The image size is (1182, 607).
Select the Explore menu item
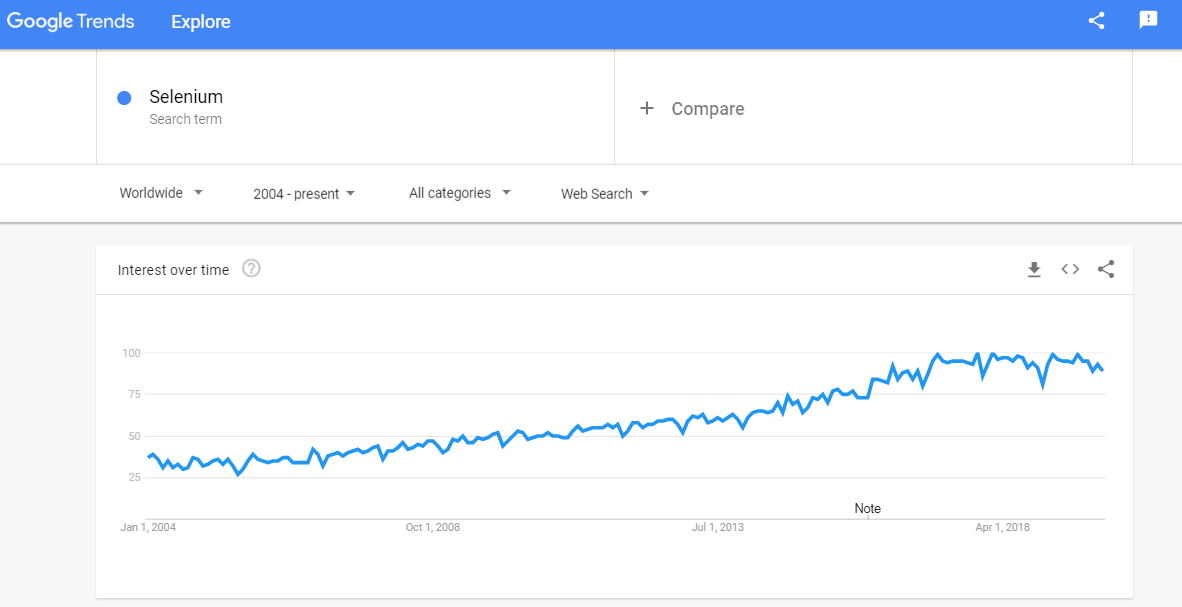click(200, 20)
